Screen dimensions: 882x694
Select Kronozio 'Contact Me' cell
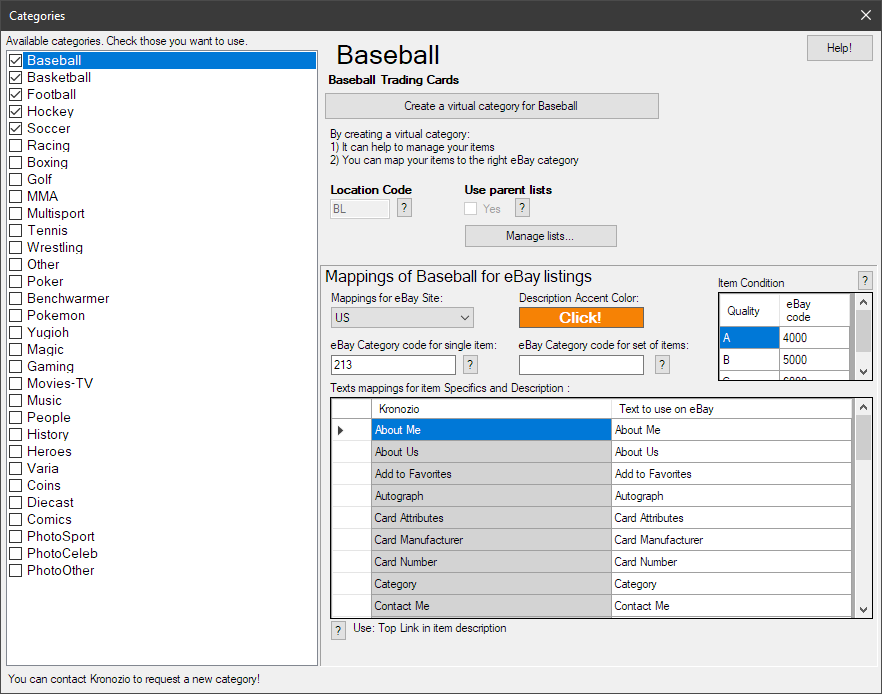[491, 606]
